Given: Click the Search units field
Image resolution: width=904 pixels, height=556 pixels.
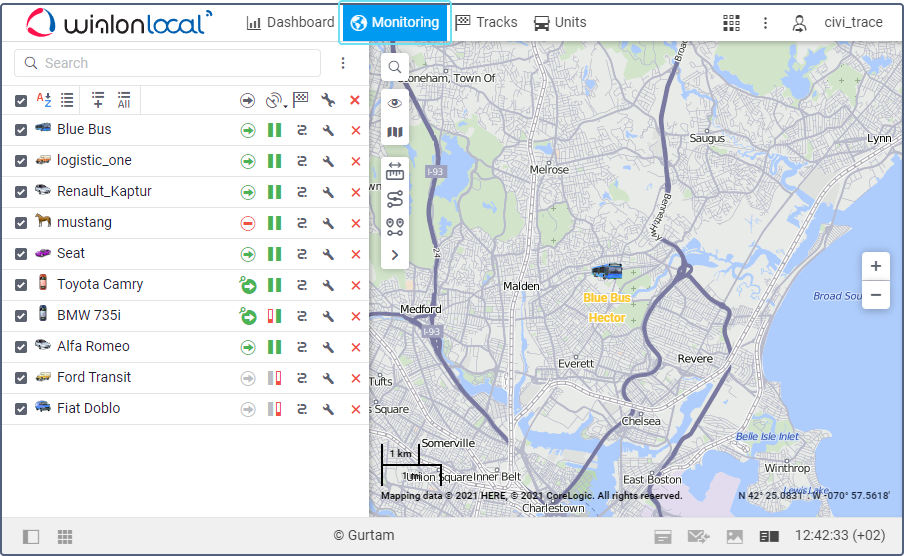Looking at the screenshot, I should coord(167,63).
